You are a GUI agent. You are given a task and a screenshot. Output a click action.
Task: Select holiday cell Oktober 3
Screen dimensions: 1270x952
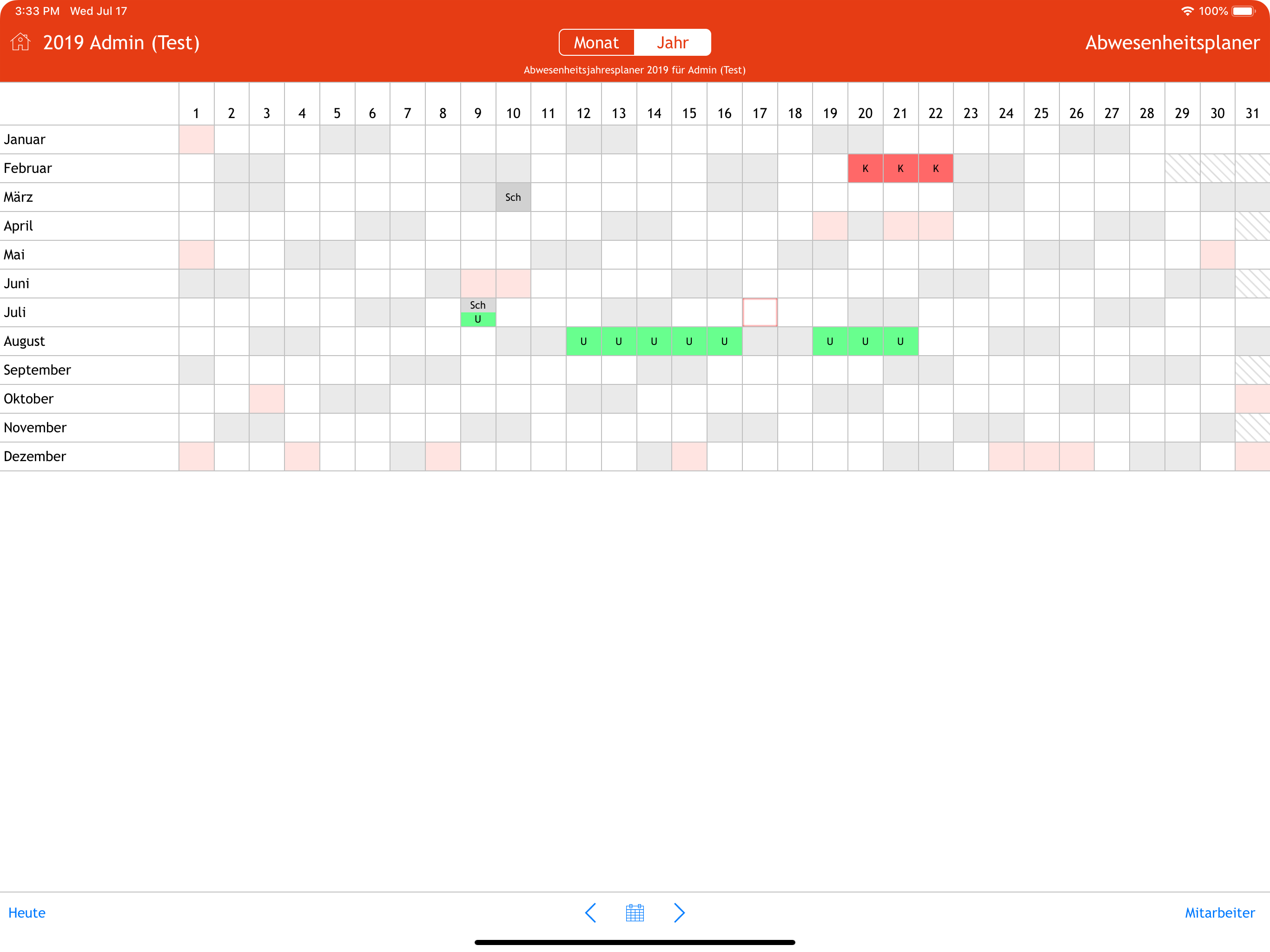[267, 398]
